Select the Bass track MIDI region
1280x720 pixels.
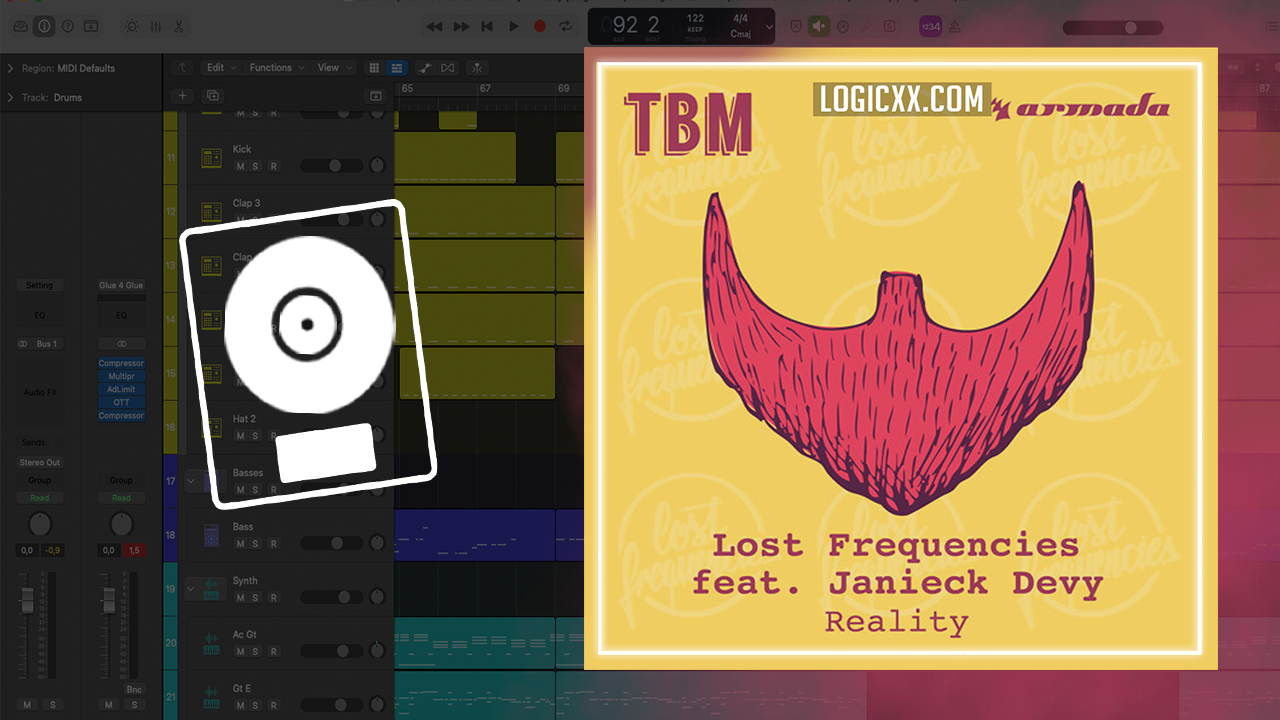(x=475, y=535)
